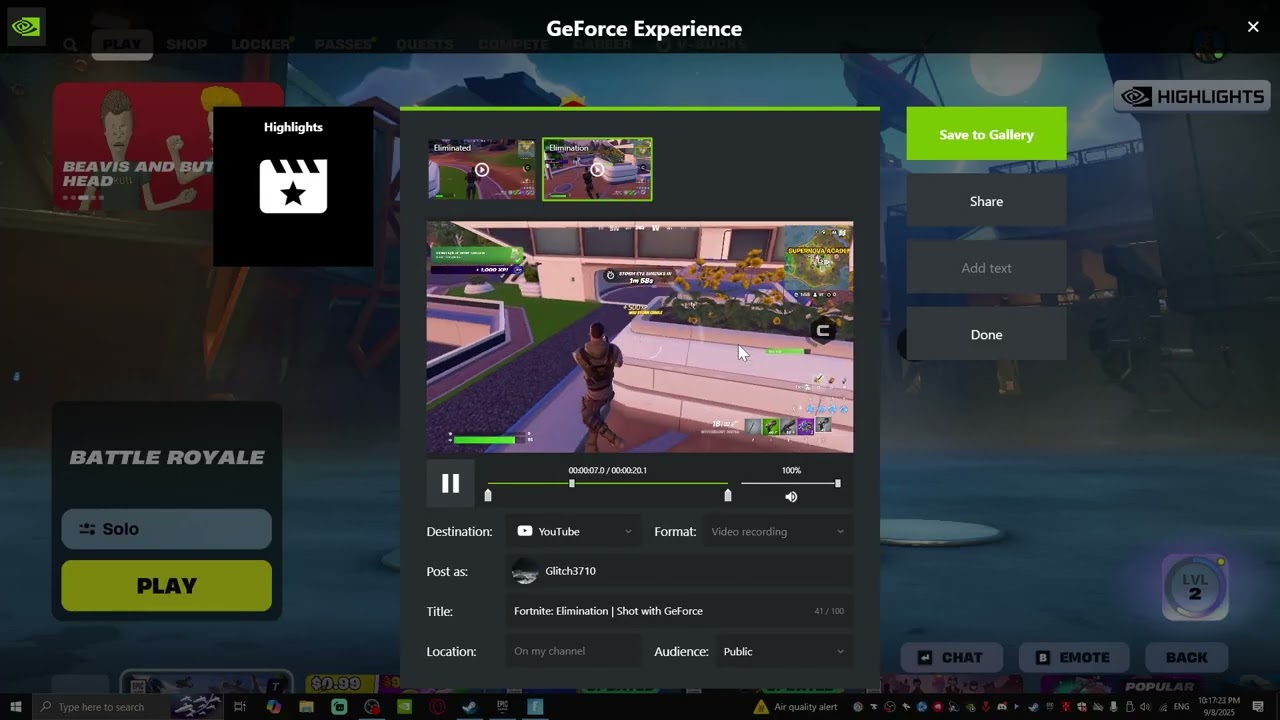1280x720 pixels.
Task: Click the Location field On my channel
Action: tap(573, 651)
